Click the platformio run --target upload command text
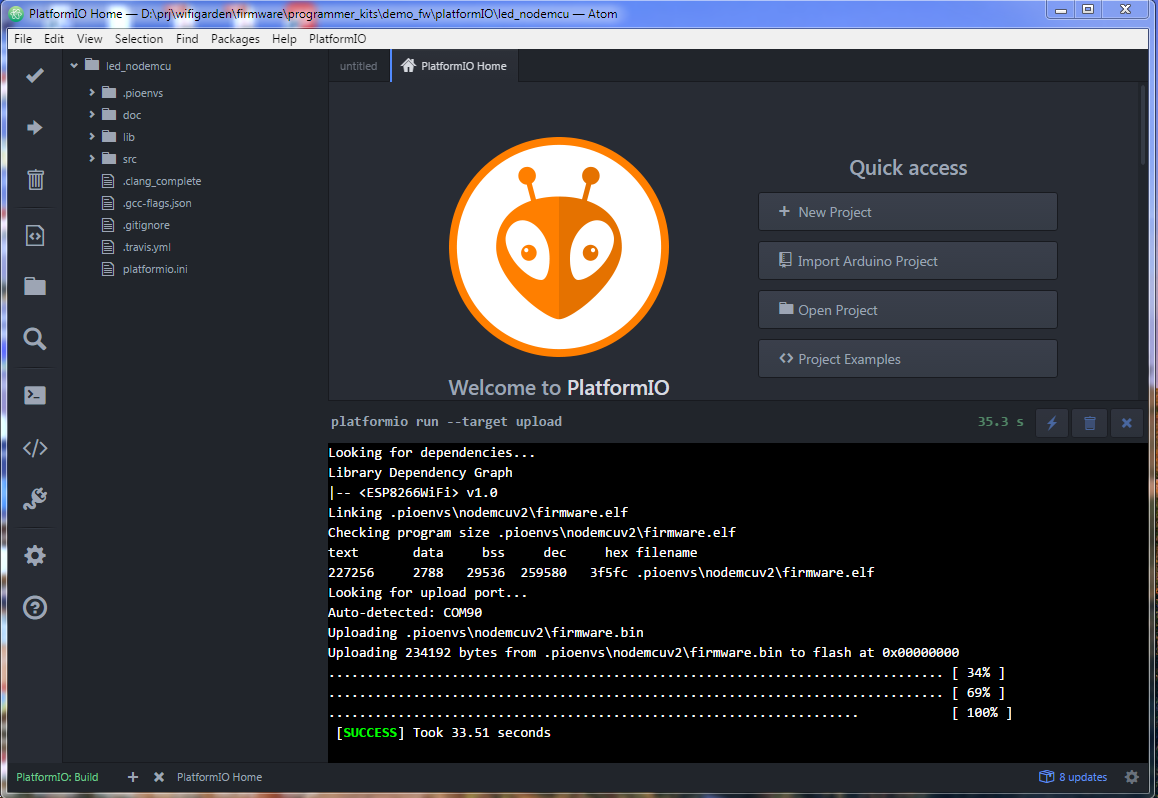Image resolution: width=1158 pixels, height=798 pixels. [446, 422]
